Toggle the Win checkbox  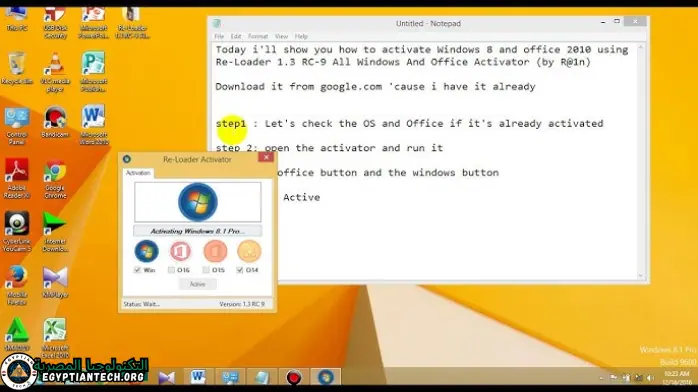(138, 270)
